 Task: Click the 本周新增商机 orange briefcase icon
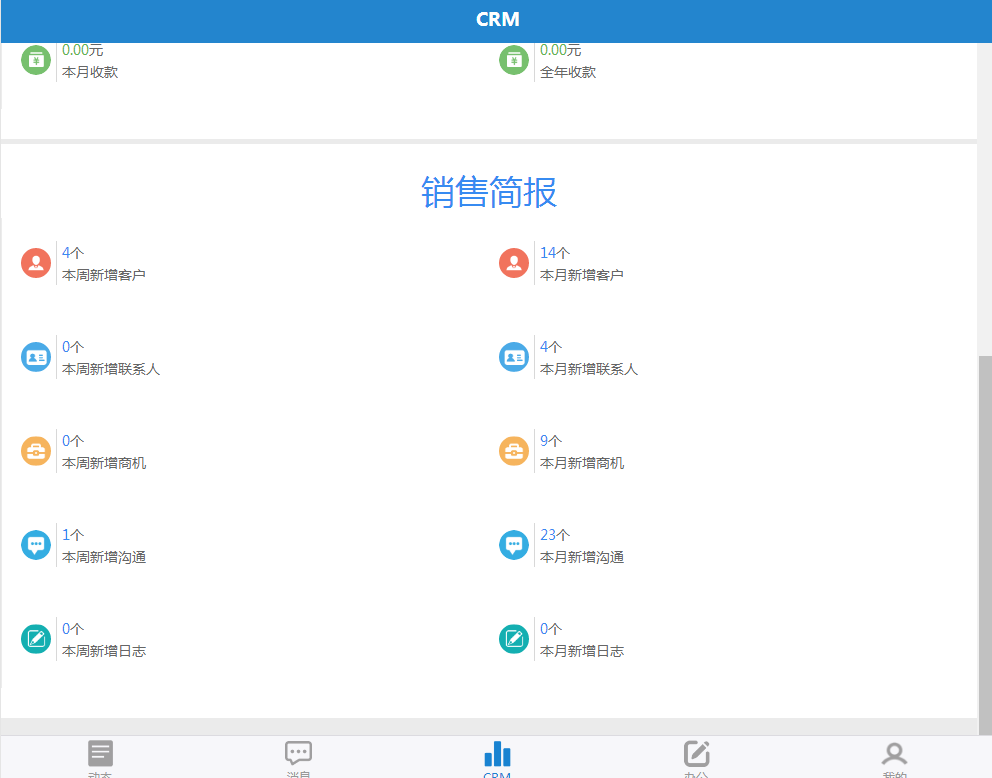[36, 451]
